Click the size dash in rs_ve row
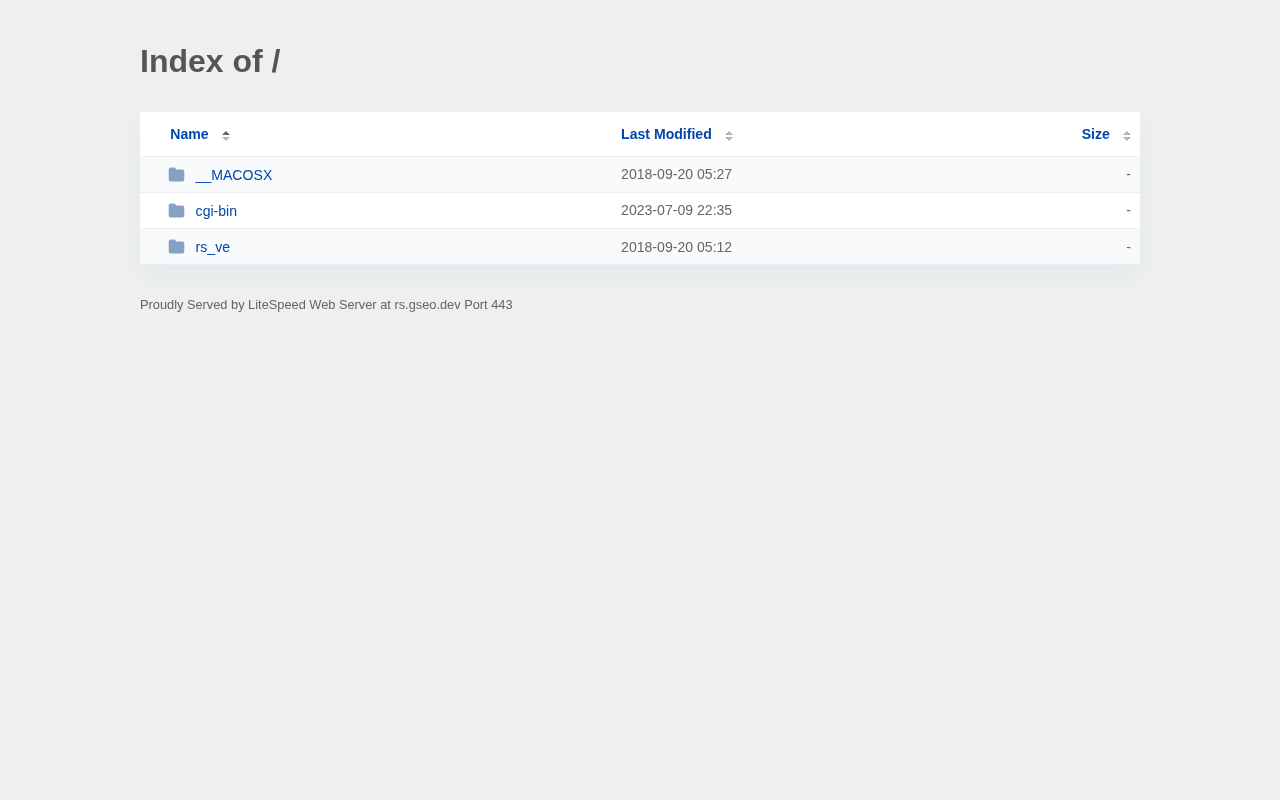The width and height of the screenshot is (1280, 800). tap(1128, 247)
